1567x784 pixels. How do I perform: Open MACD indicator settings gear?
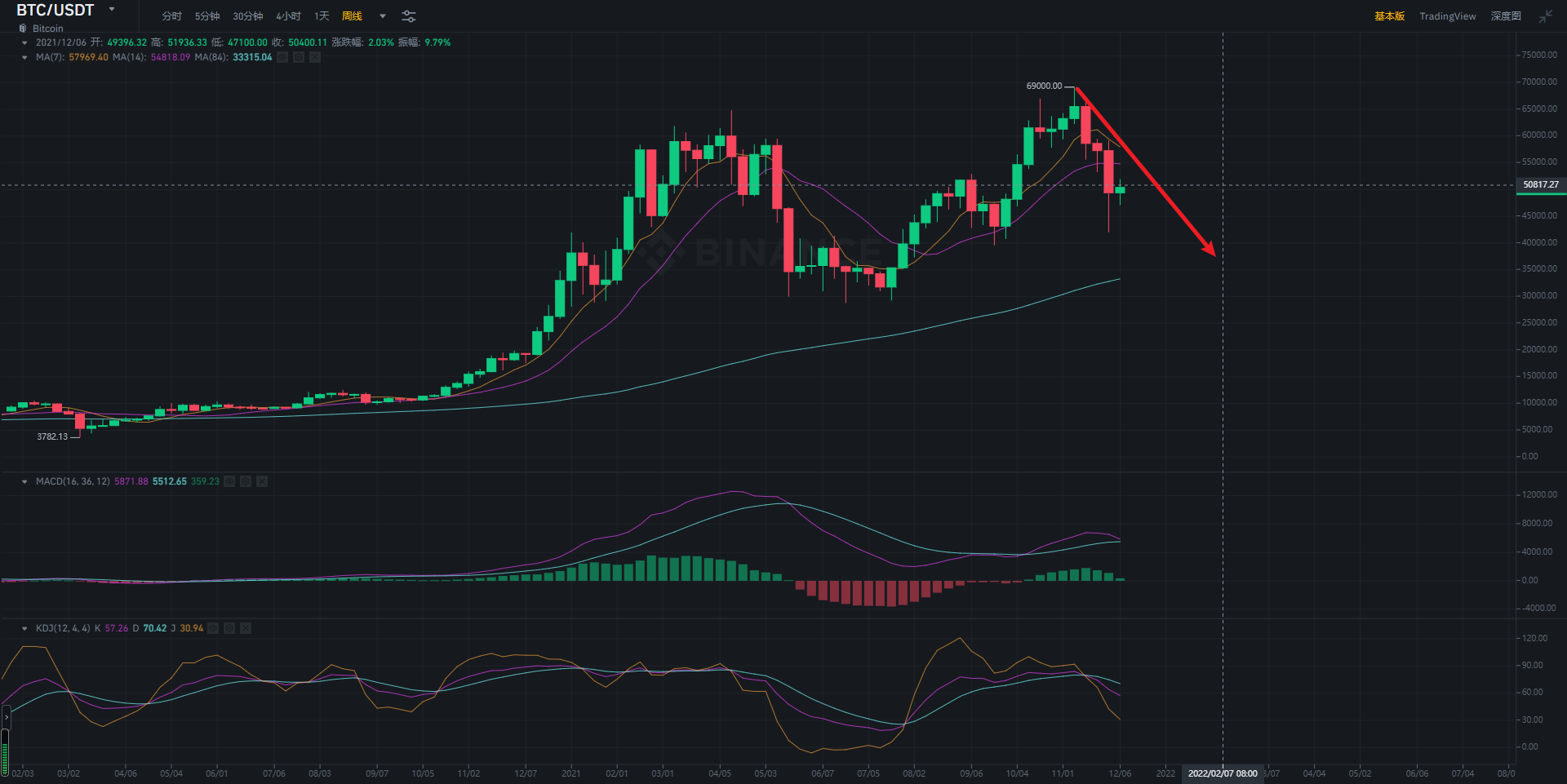pos(246,481)
